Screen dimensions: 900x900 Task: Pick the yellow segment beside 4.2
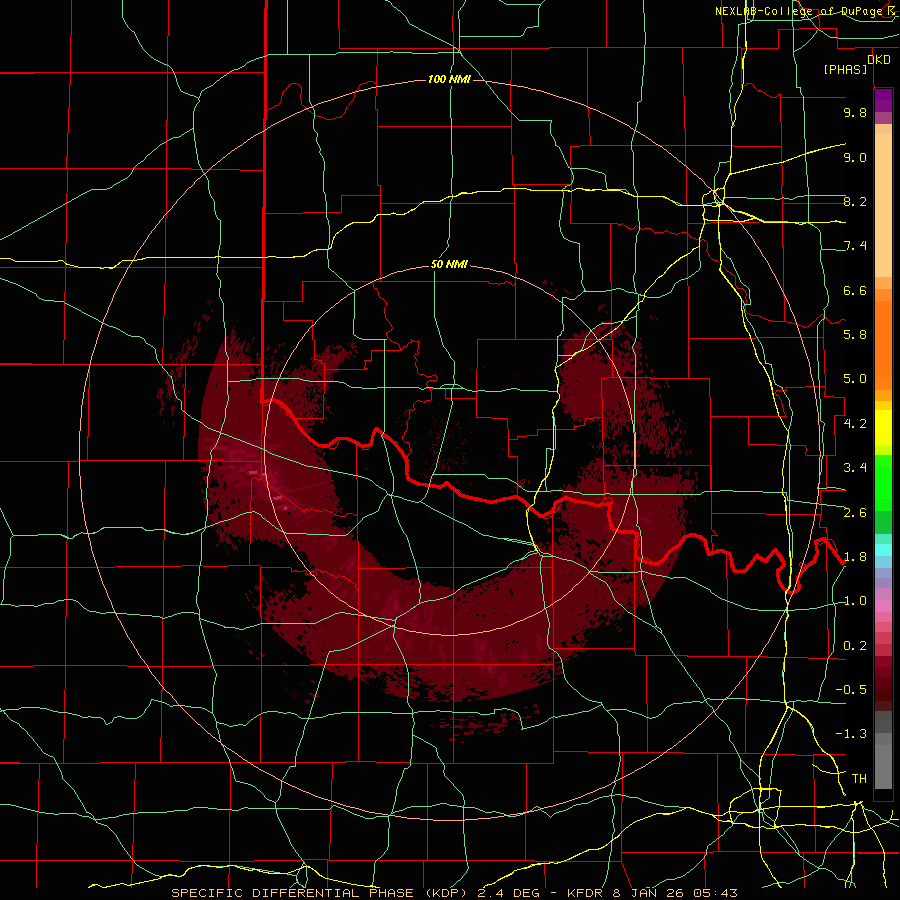point(883,428)
